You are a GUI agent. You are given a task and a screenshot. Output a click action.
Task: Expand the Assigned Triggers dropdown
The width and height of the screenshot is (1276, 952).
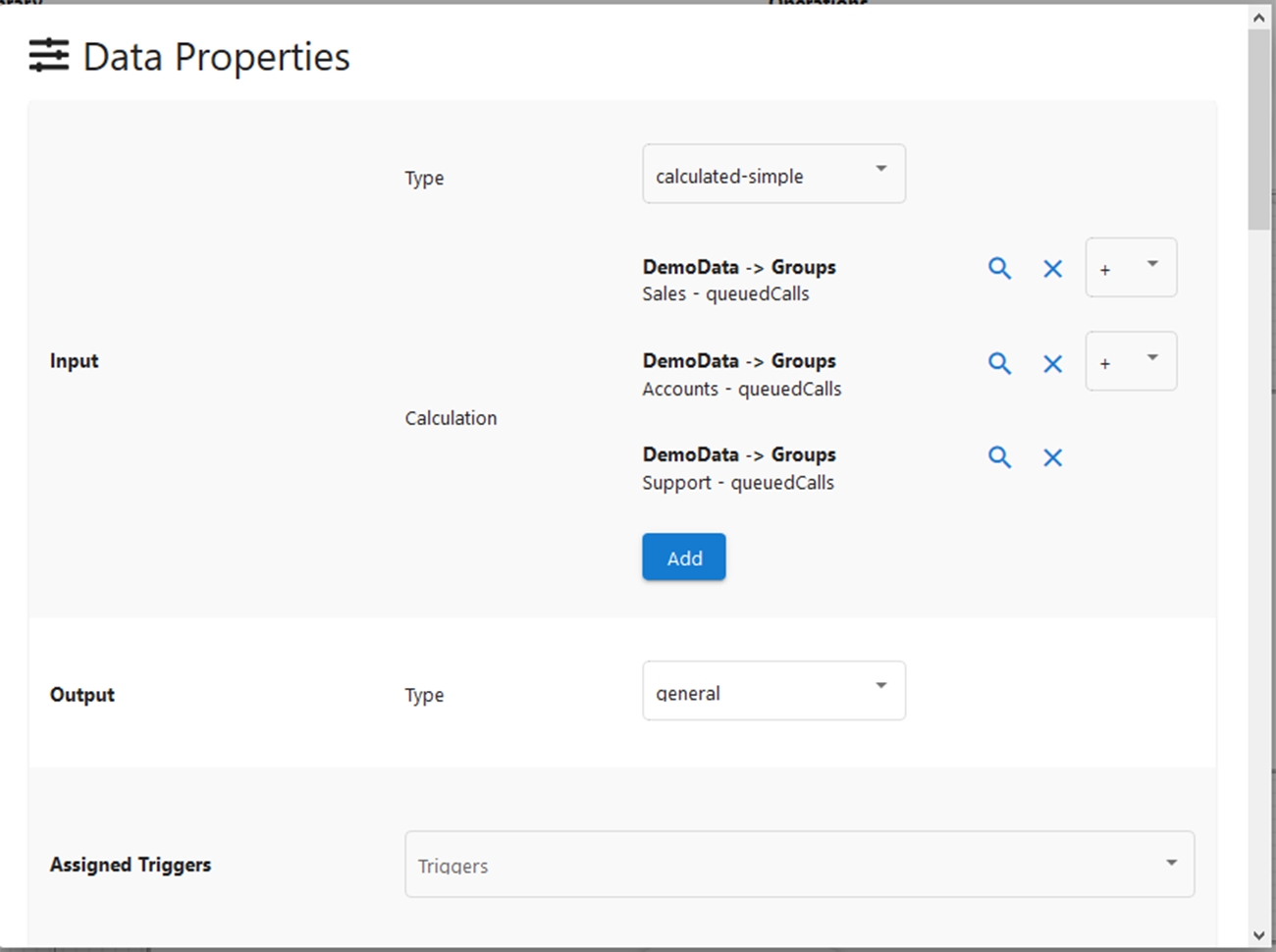(x=799, y=864)
